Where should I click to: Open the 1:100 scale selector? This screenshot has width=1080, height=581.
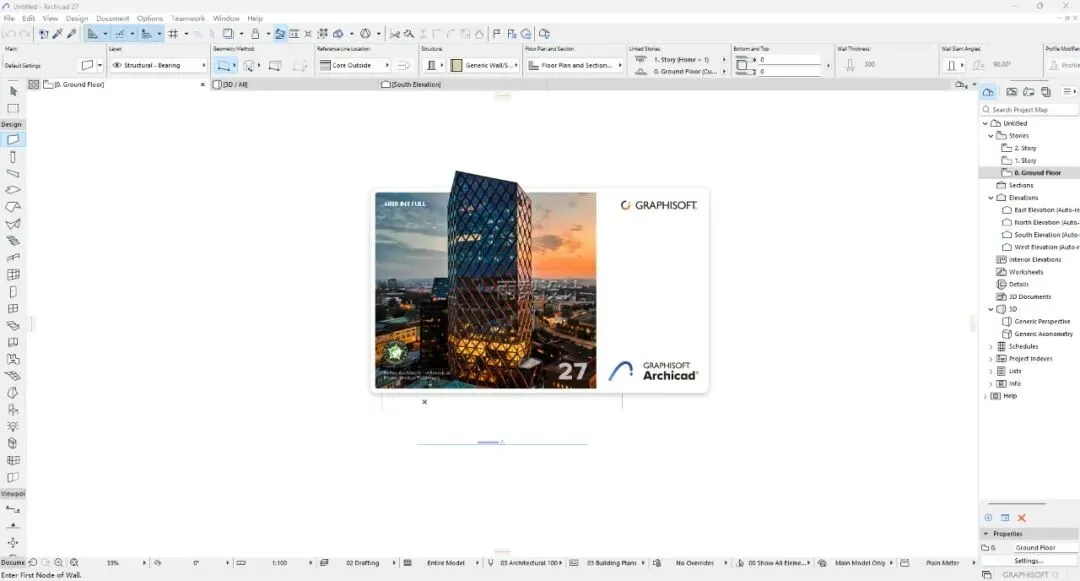279,563
